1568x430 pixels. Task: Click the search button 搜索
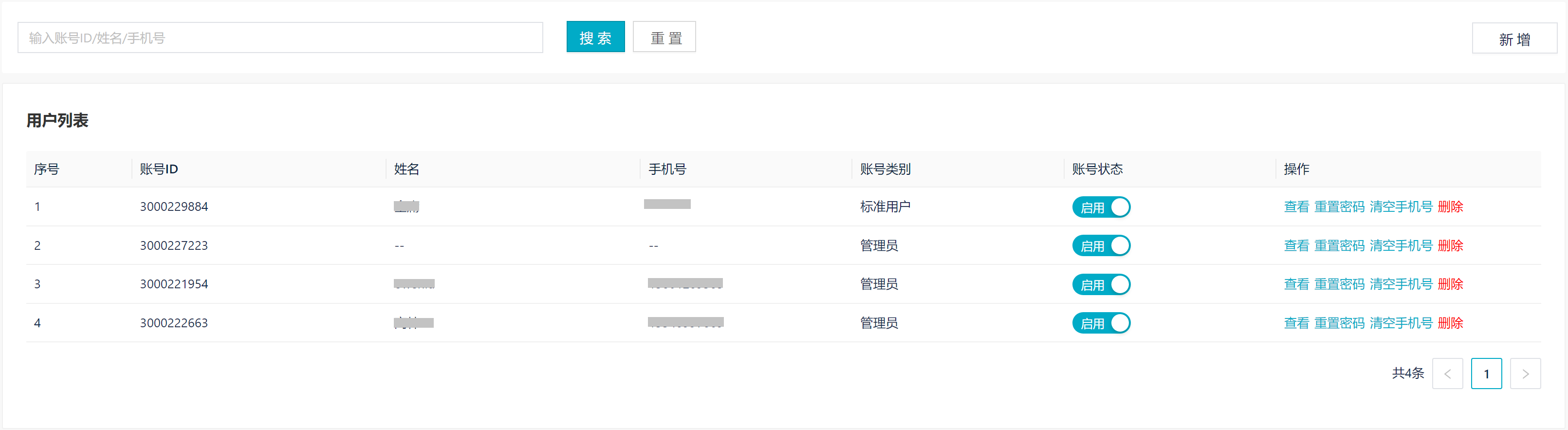(595, 37)
